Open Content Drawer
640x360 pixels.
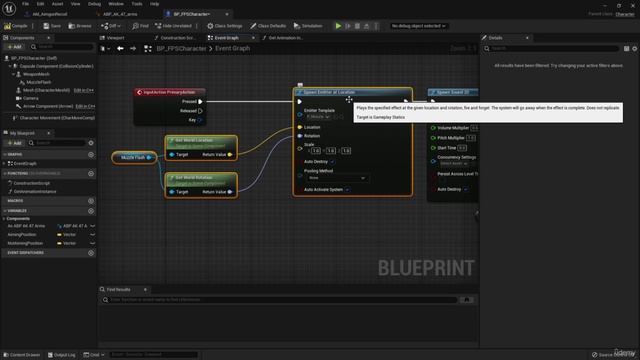(x=22, y=355)
